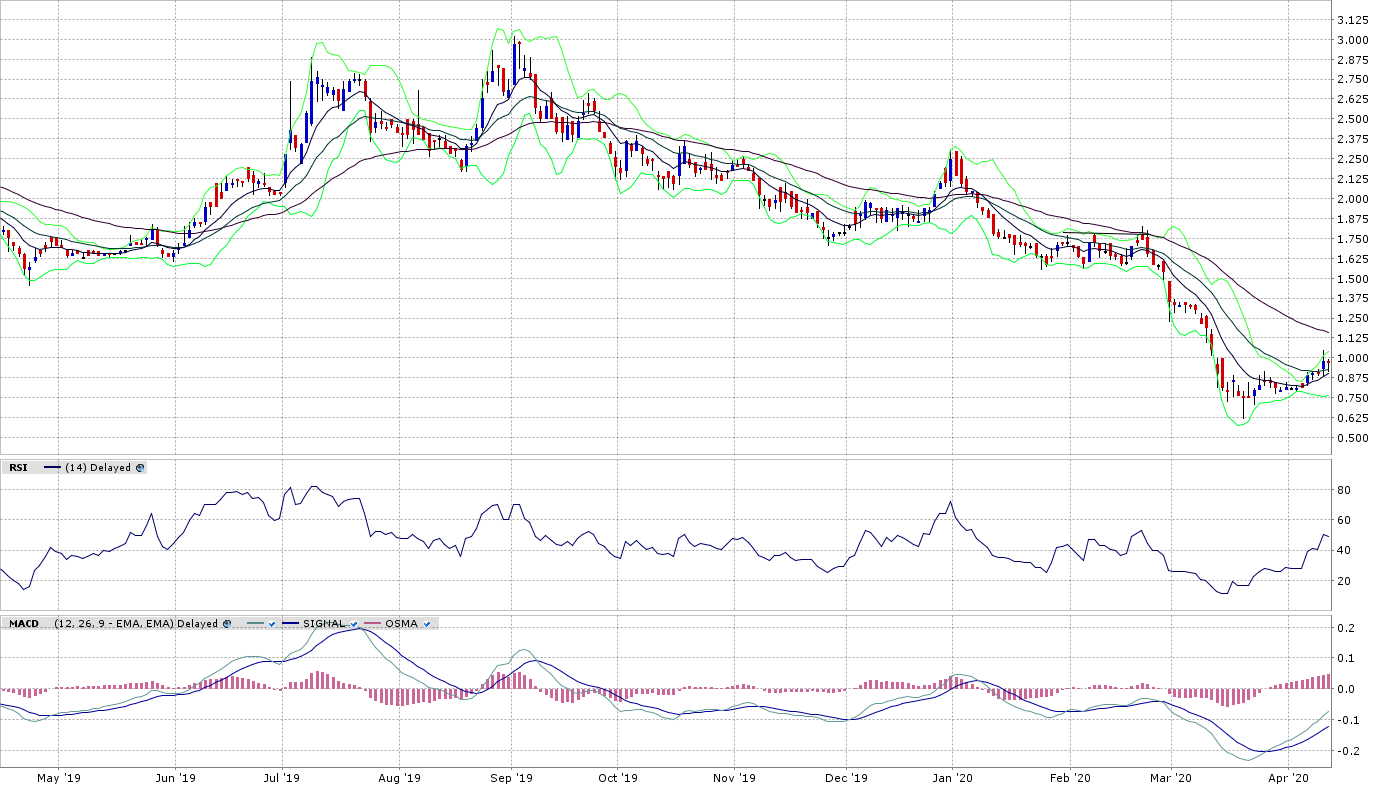Click the globe icon next to RSI Delayed

tap(140, 467)
